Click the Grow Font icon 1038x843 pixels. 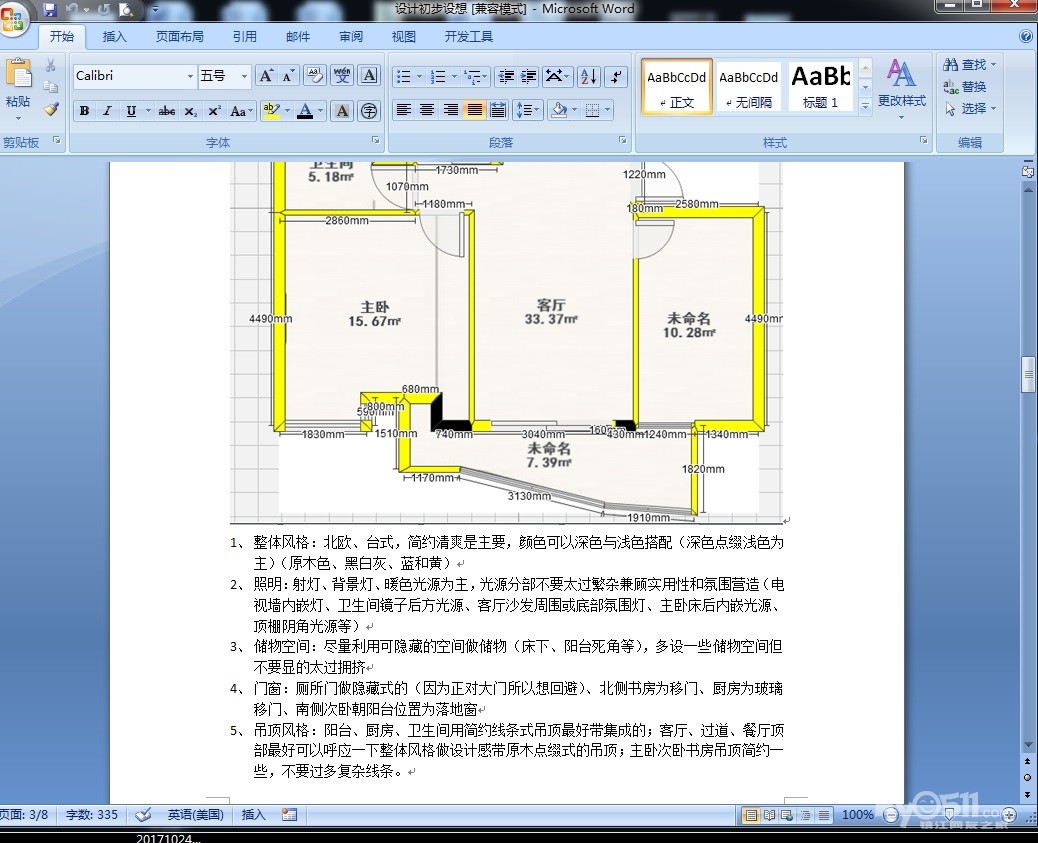click(265, 76)
